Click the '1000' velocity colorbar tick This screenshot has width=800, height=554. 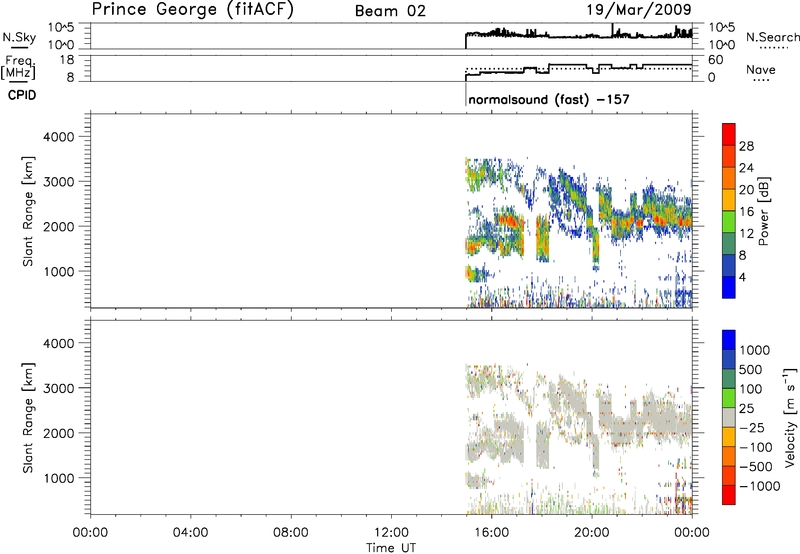pyautogui.click(x=755, y=350)
